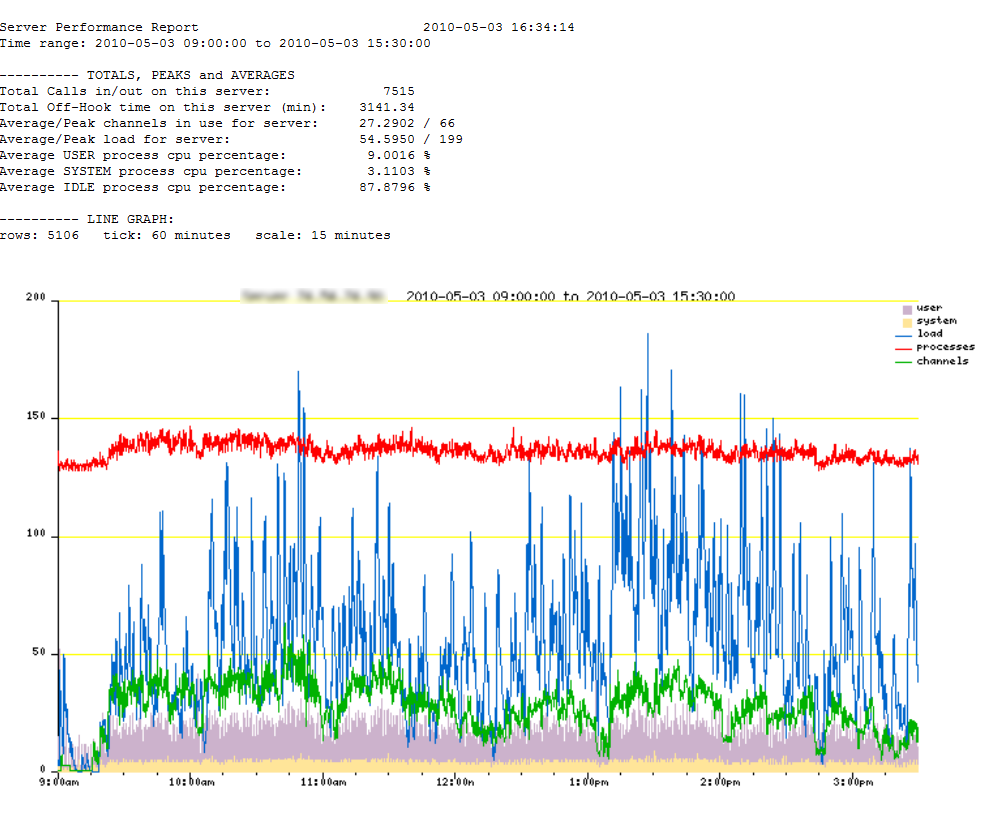Click the green channels legend line

(907, 361)
